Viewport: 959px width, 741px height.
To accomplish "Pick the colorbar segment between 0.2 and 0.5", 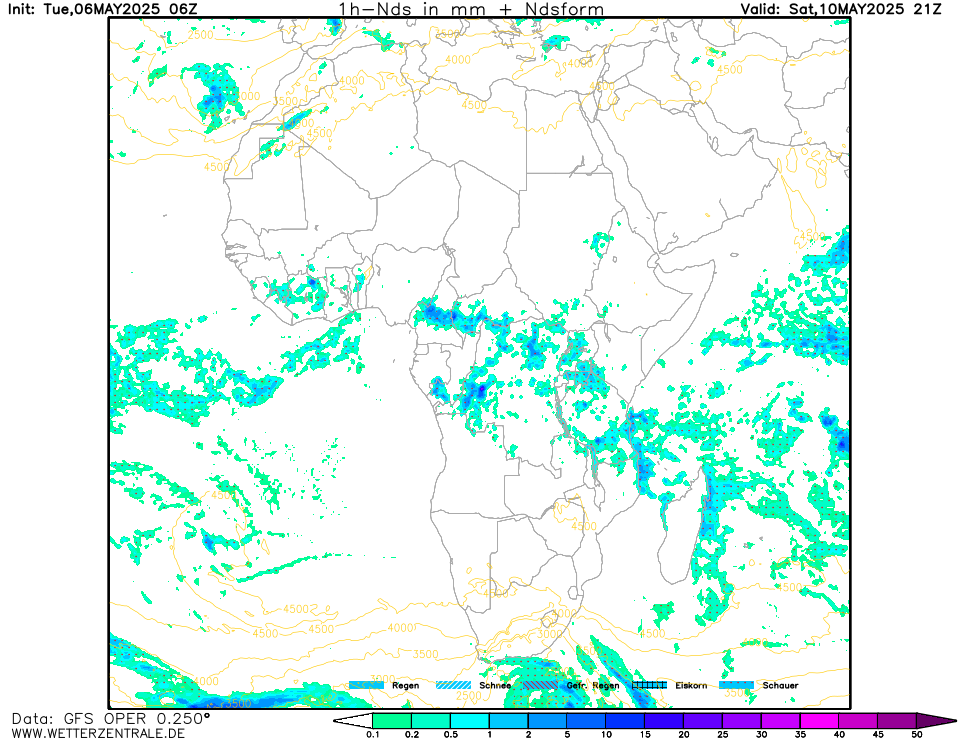I will point(431,721).
